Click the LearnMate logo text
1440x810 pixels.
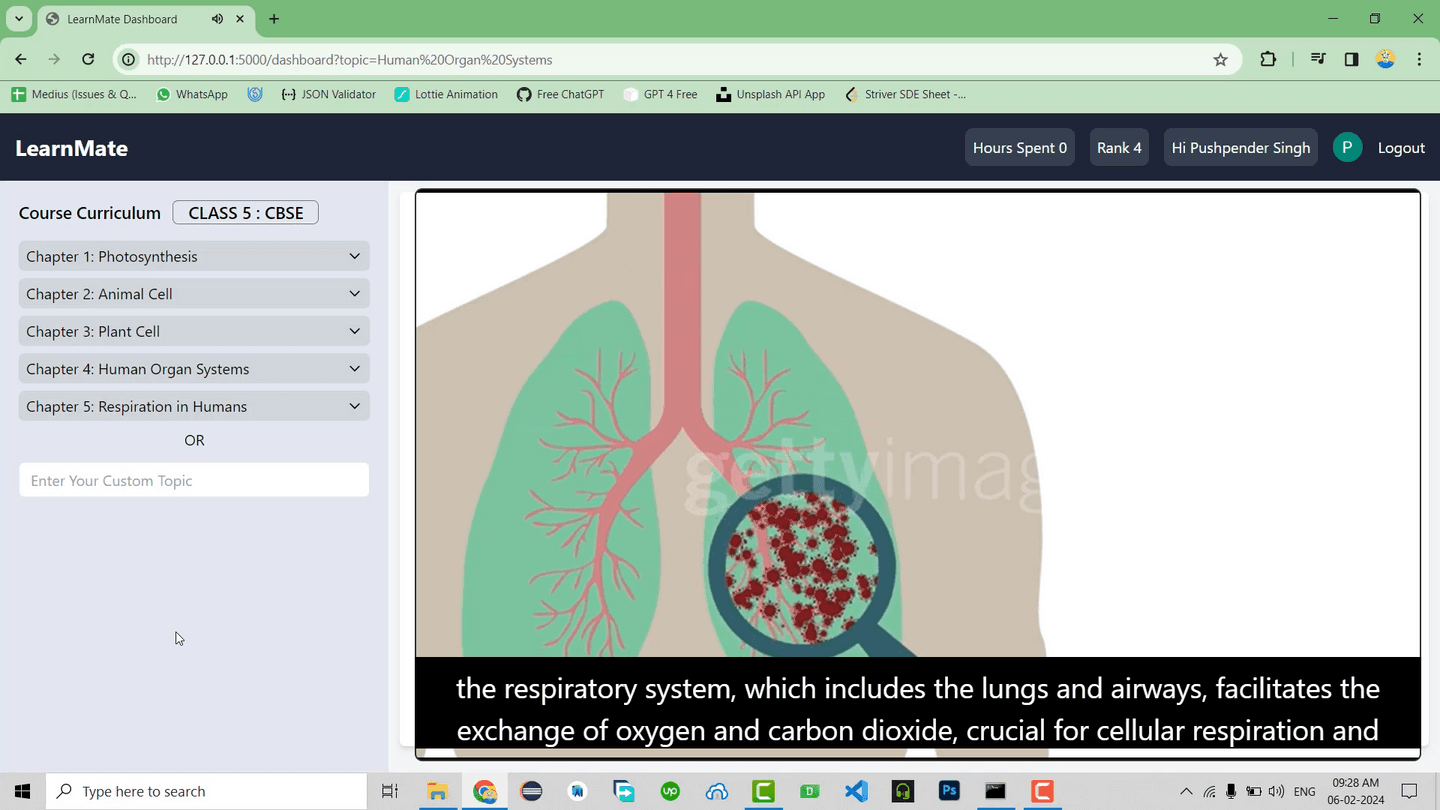tap(72, 148)
